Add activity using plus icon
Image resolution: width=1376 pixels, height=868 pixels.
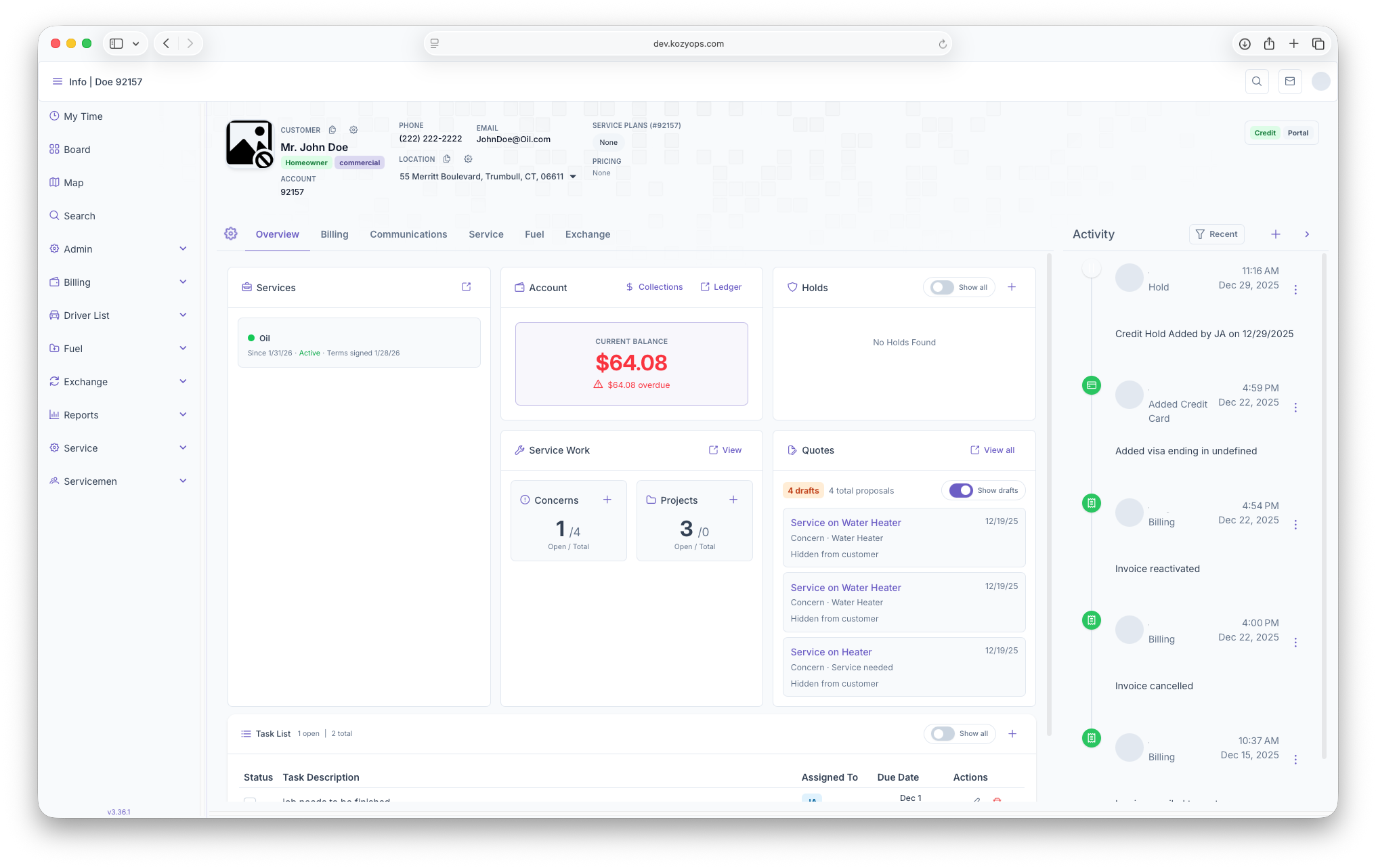coord(1275,234)
